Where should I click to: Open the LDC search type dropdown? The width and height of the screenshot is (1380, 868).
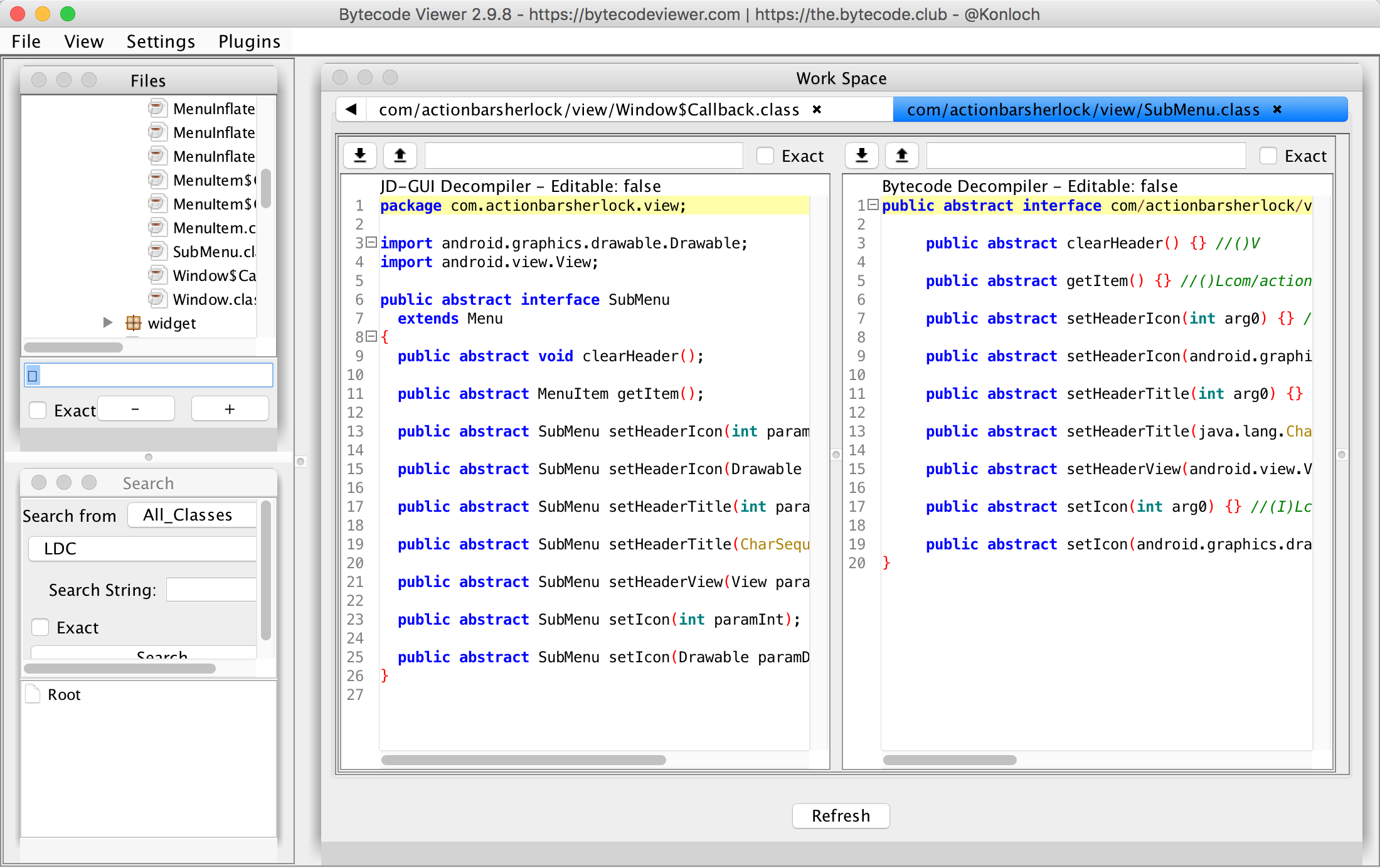[143, 549]
